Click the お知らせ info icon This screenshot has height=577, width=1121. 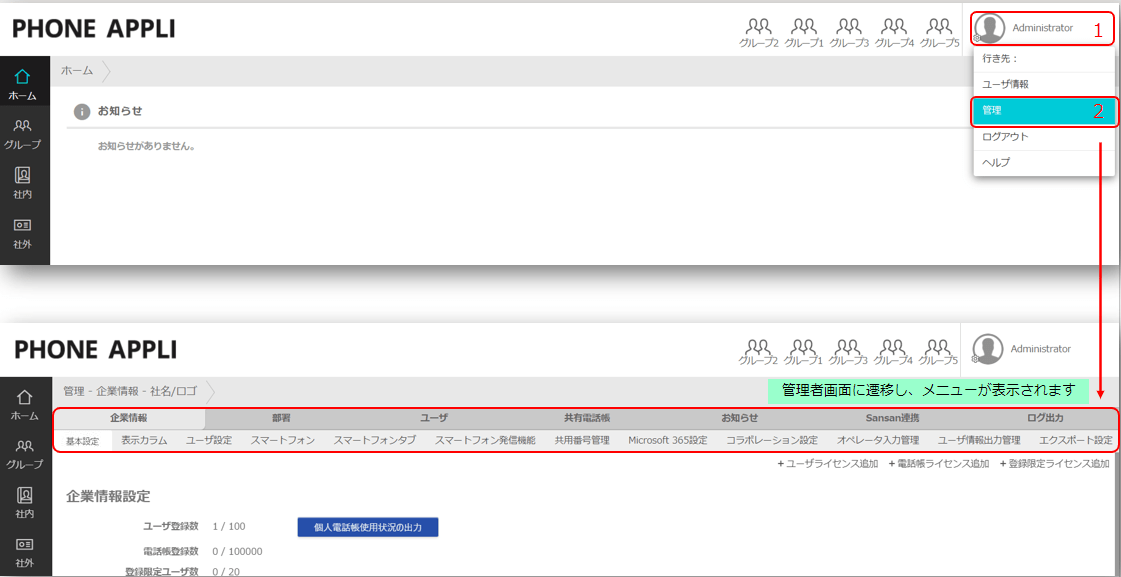83,112
